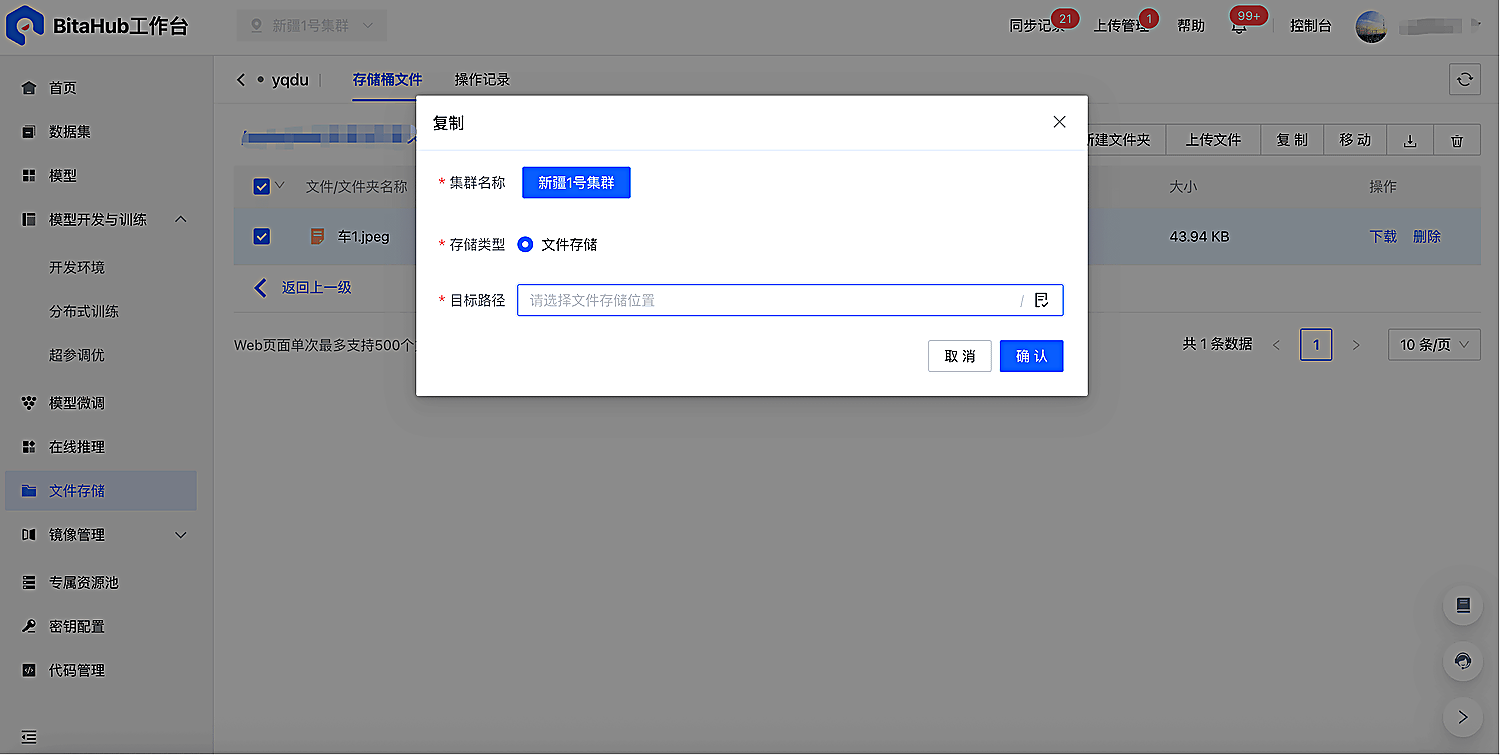The image size is (1500, 755).
Task: Open the floating documentation book icon
Action: tap(1463, 605)
